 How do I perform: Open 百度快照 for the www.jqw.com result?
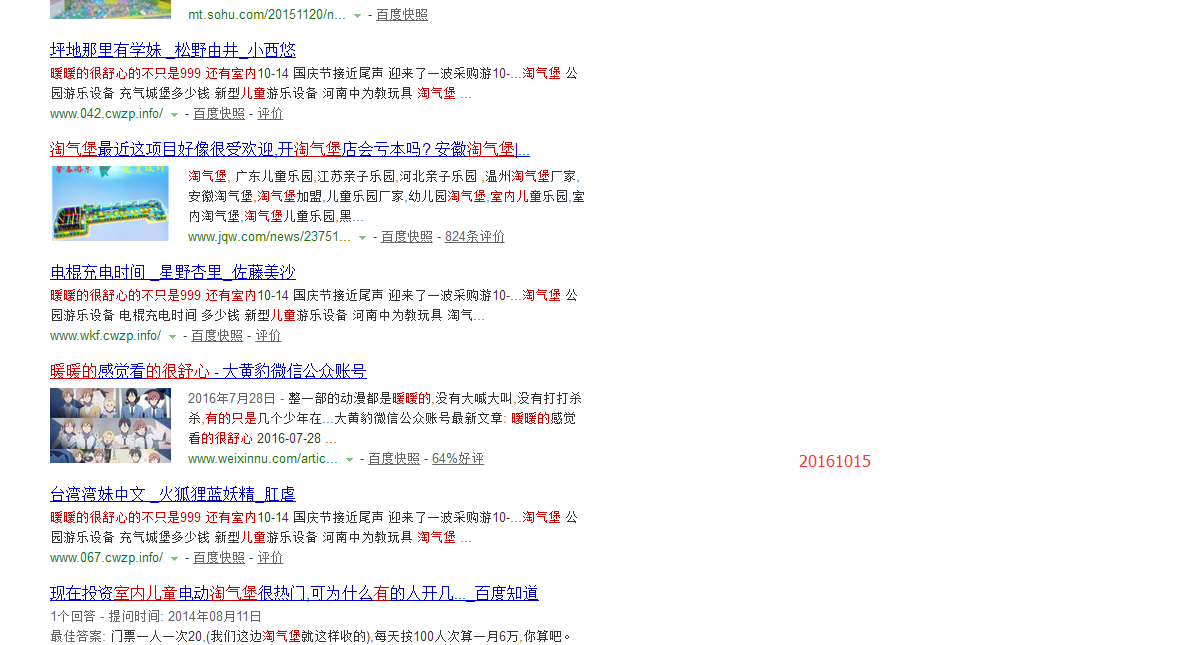pos(407,237)
